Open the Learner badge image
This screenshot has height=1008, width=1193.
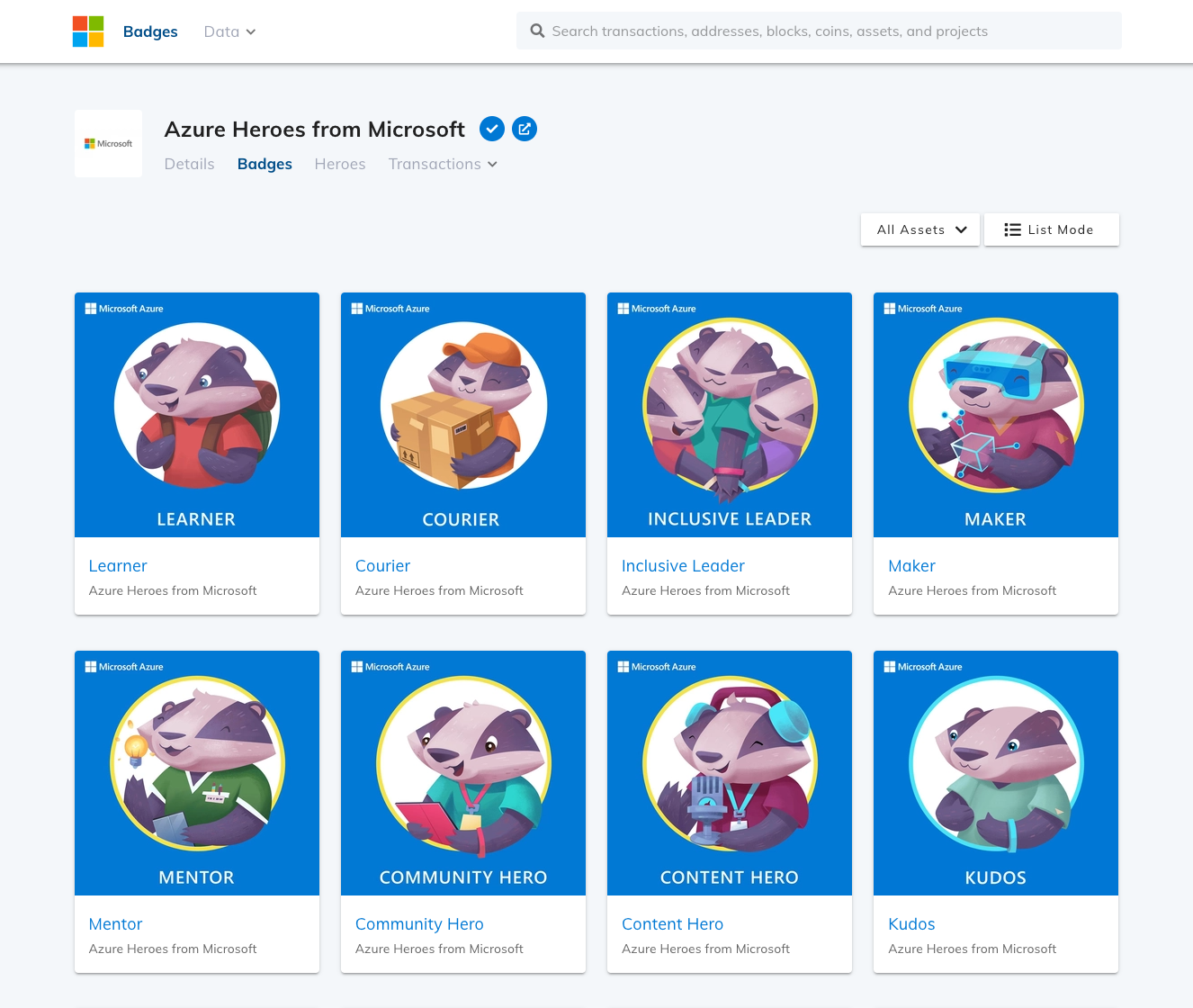pyautogui.click(x=197, y=415)
